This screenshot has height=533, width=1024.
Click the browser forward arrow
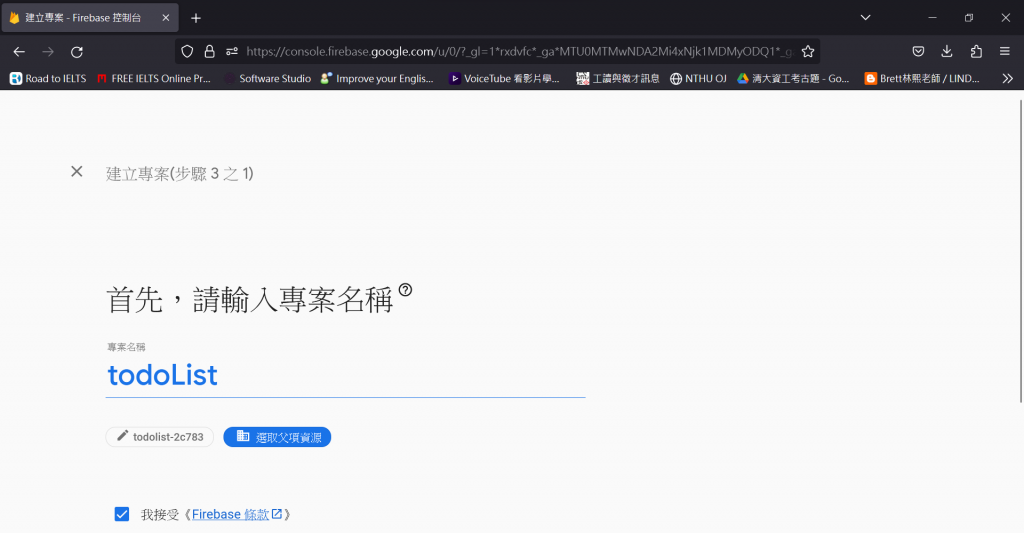pyautogui.click(x=48, y=52)
